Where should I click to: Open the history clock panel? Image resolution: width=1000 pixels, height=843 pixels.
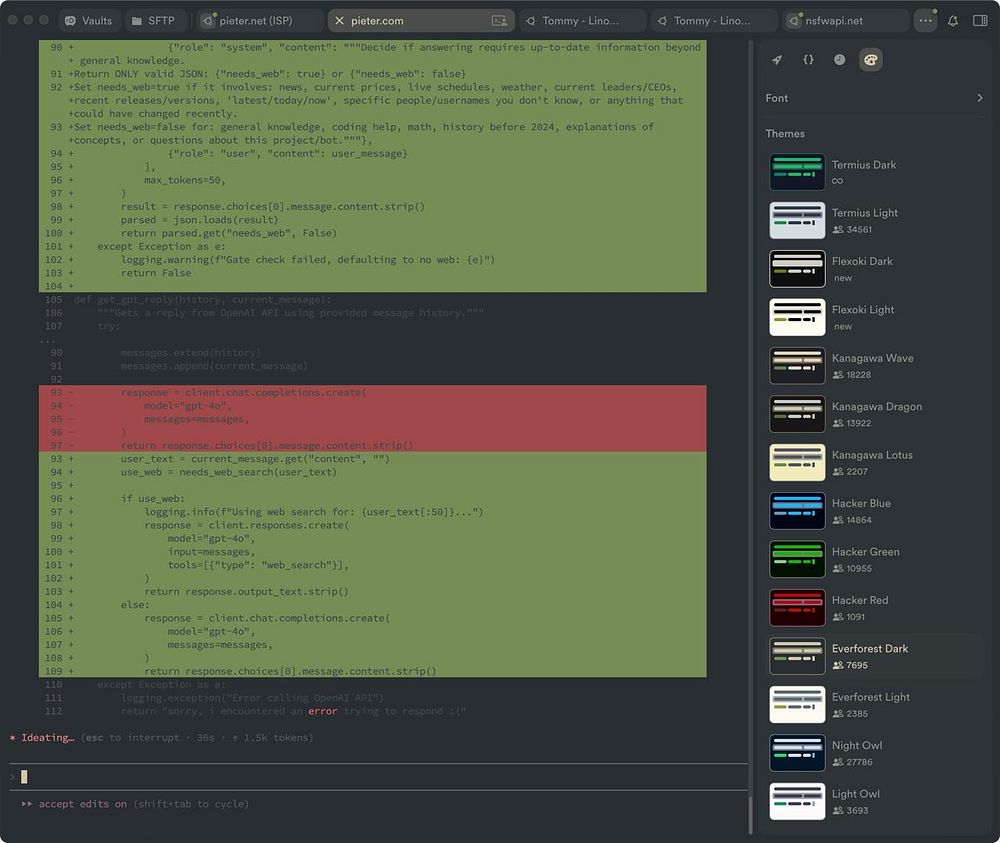839,60
